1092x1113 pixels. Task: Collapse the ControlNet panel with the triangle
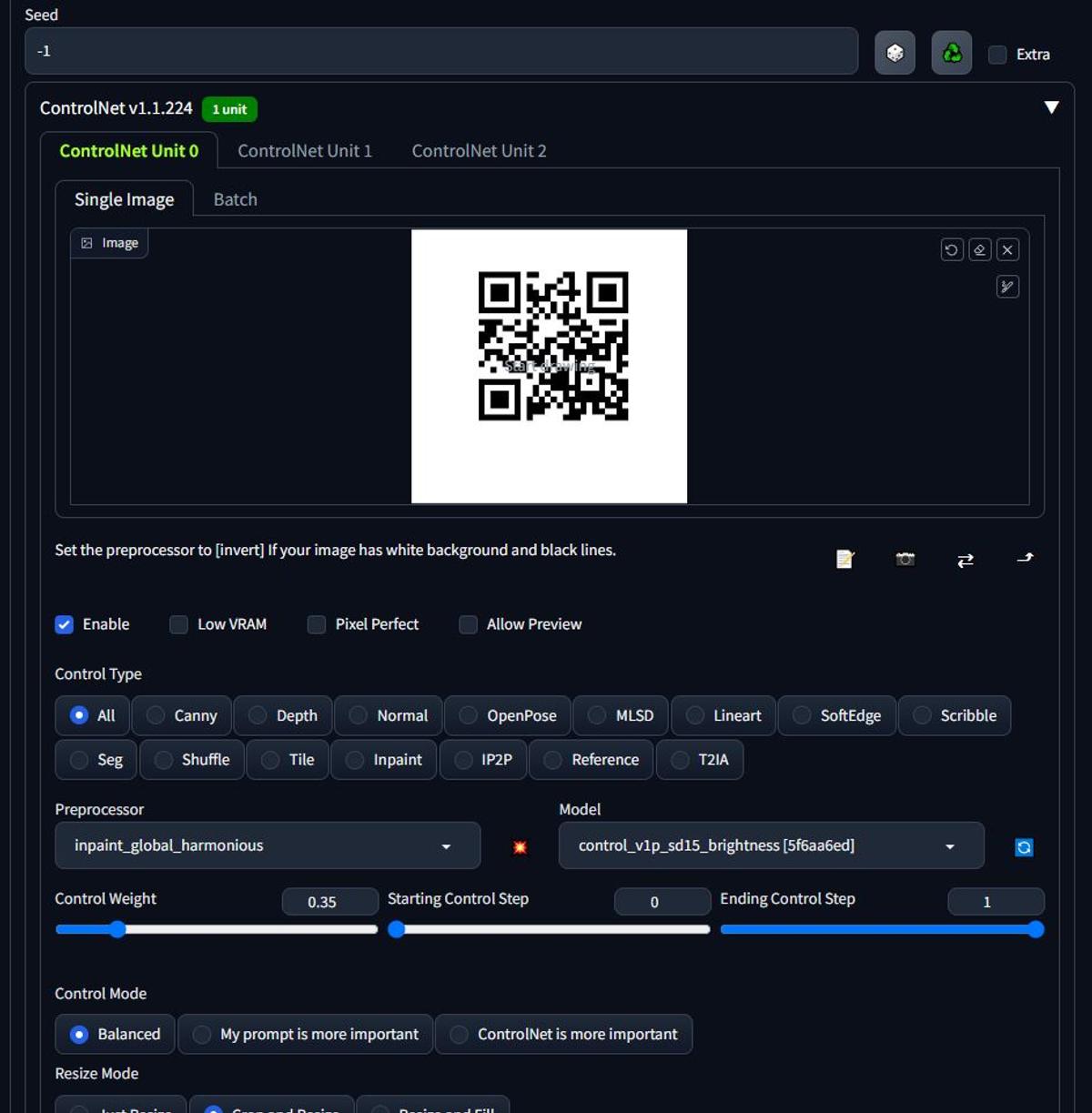pos(1051,107)
